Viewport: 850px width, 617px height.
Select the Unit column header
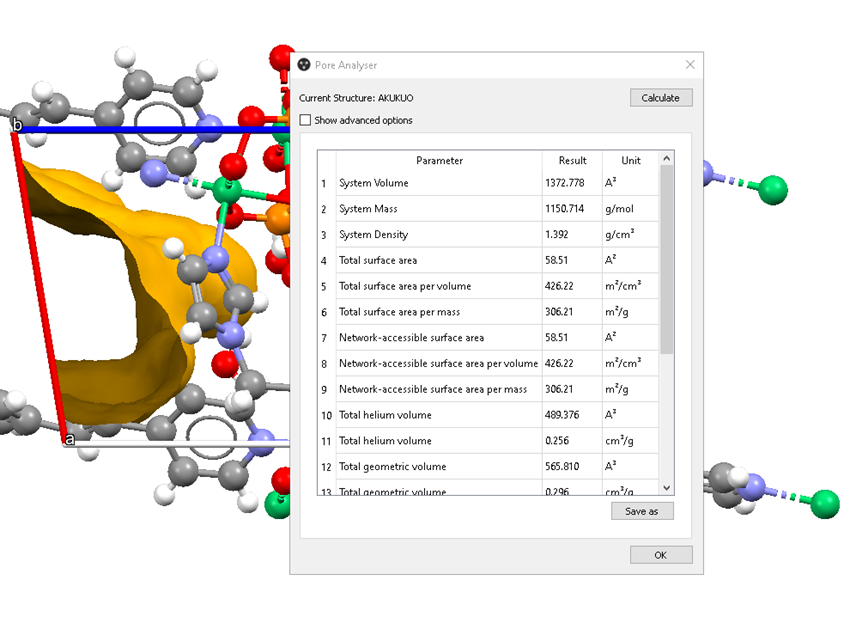pyautogui.click(x=630, y=160)
